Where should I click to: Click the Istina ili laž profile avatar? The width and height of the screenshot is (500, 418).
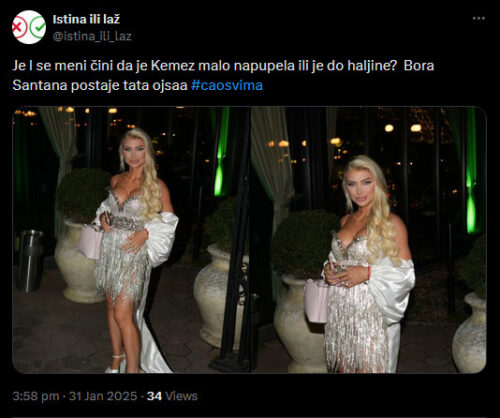(x=29, y=27)
